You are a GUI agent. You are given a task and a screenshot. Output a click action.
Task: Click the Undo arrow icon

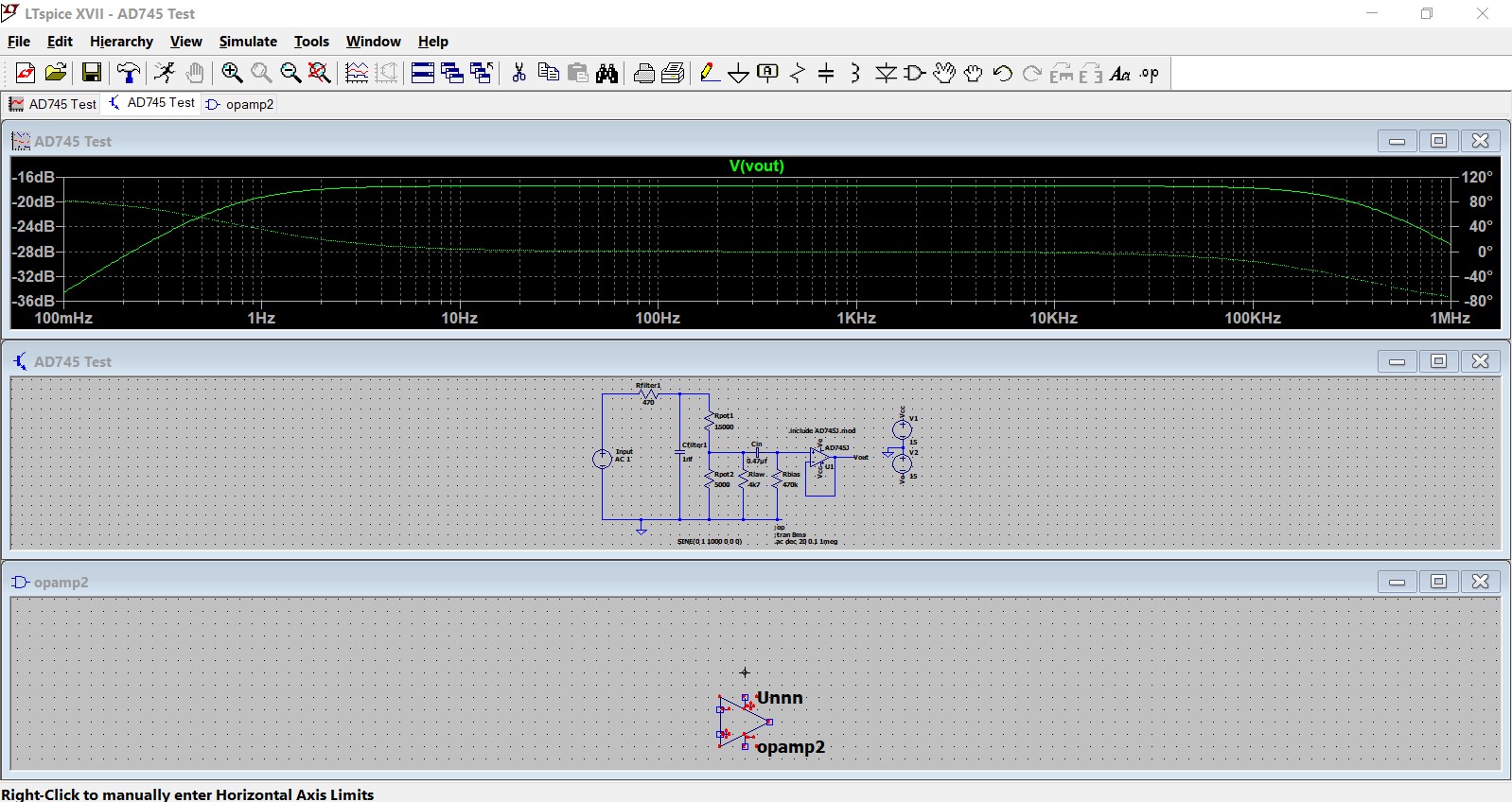click(x=1003, y=73)
